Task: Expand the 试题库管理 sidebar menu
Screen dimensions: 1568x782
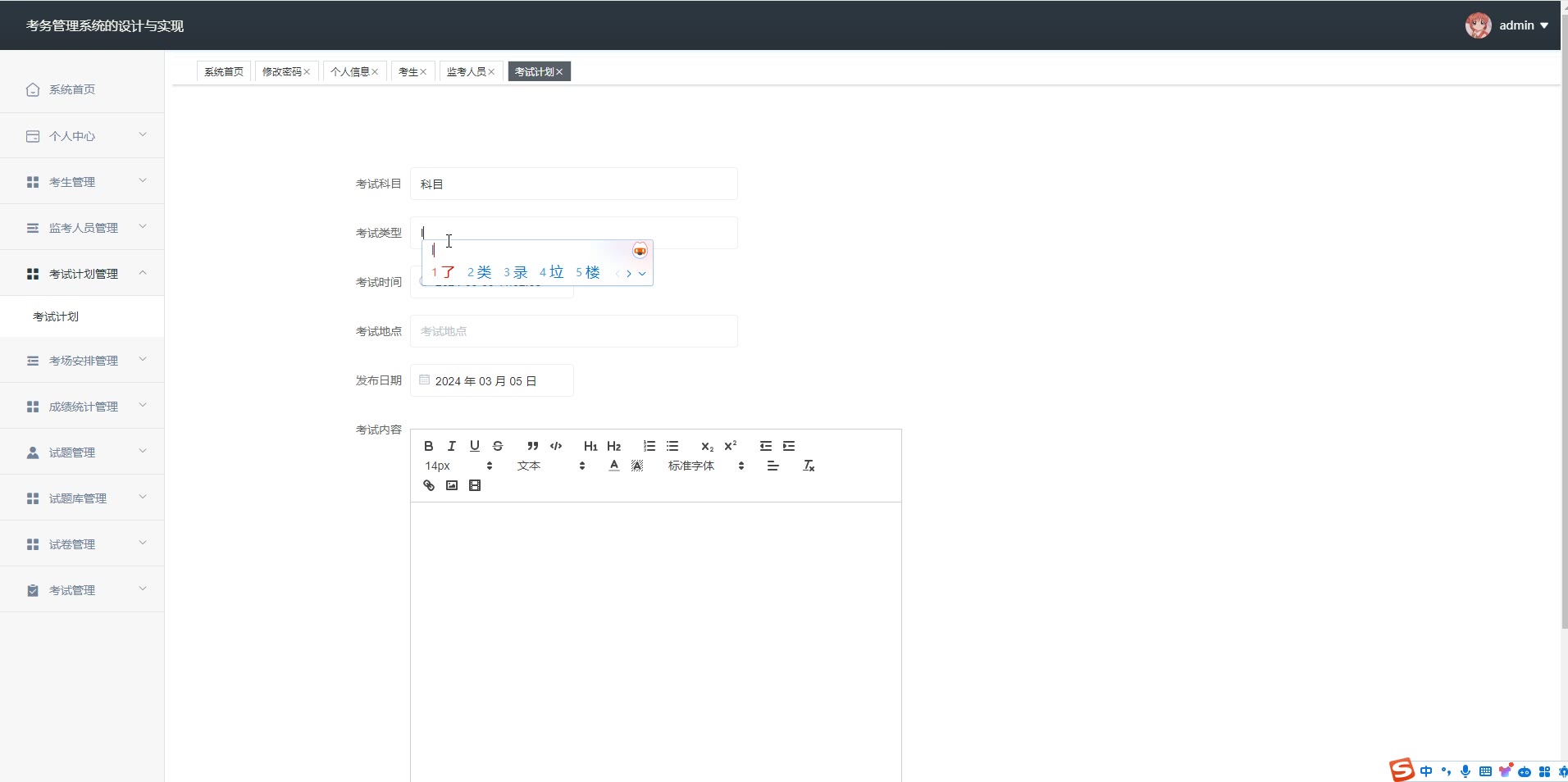Action: (82, 498)
